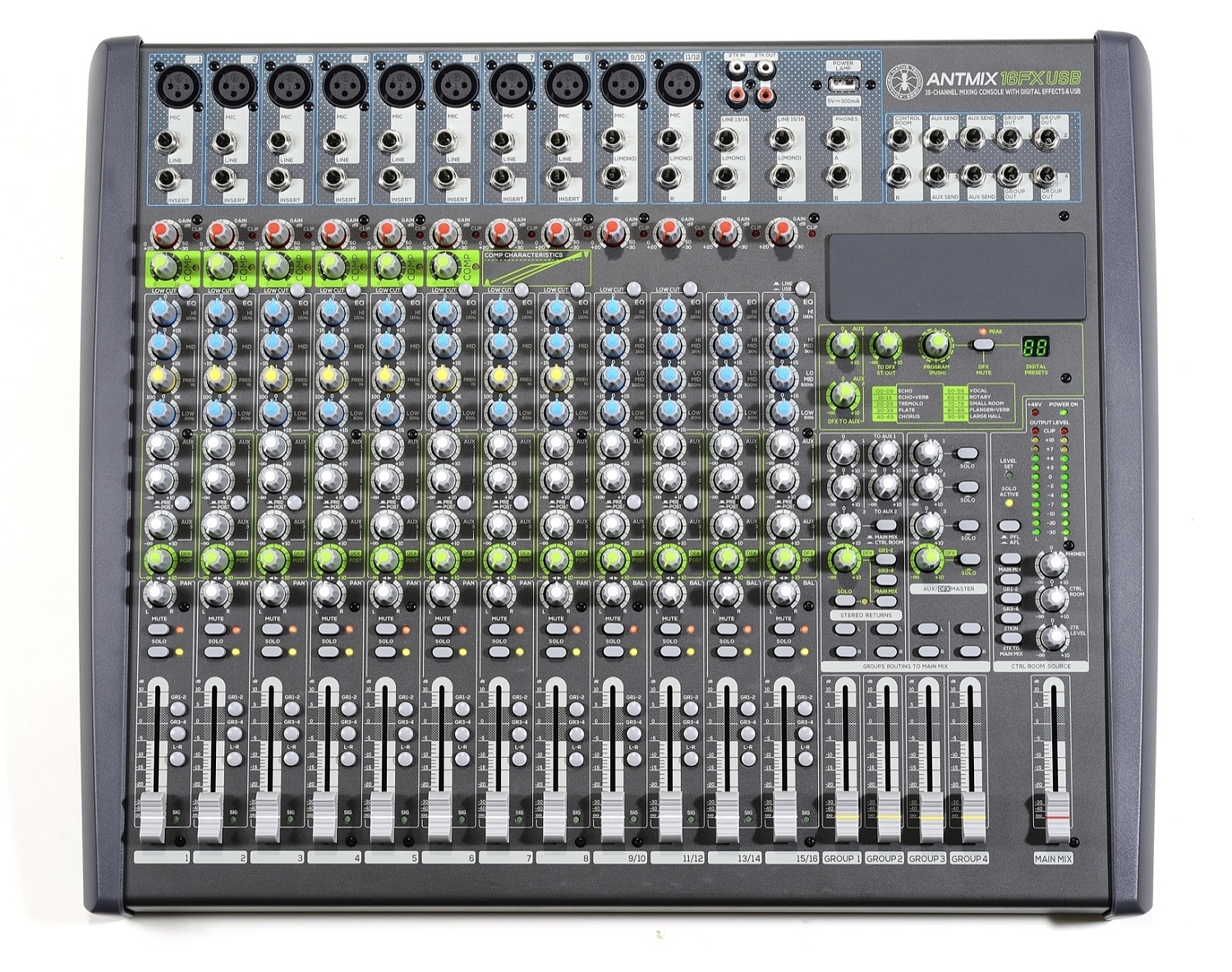This screenshot has width=1232, height=972.
Task: Select the LINE 13/14 L(MONO) jack
Action: [727, 140]
